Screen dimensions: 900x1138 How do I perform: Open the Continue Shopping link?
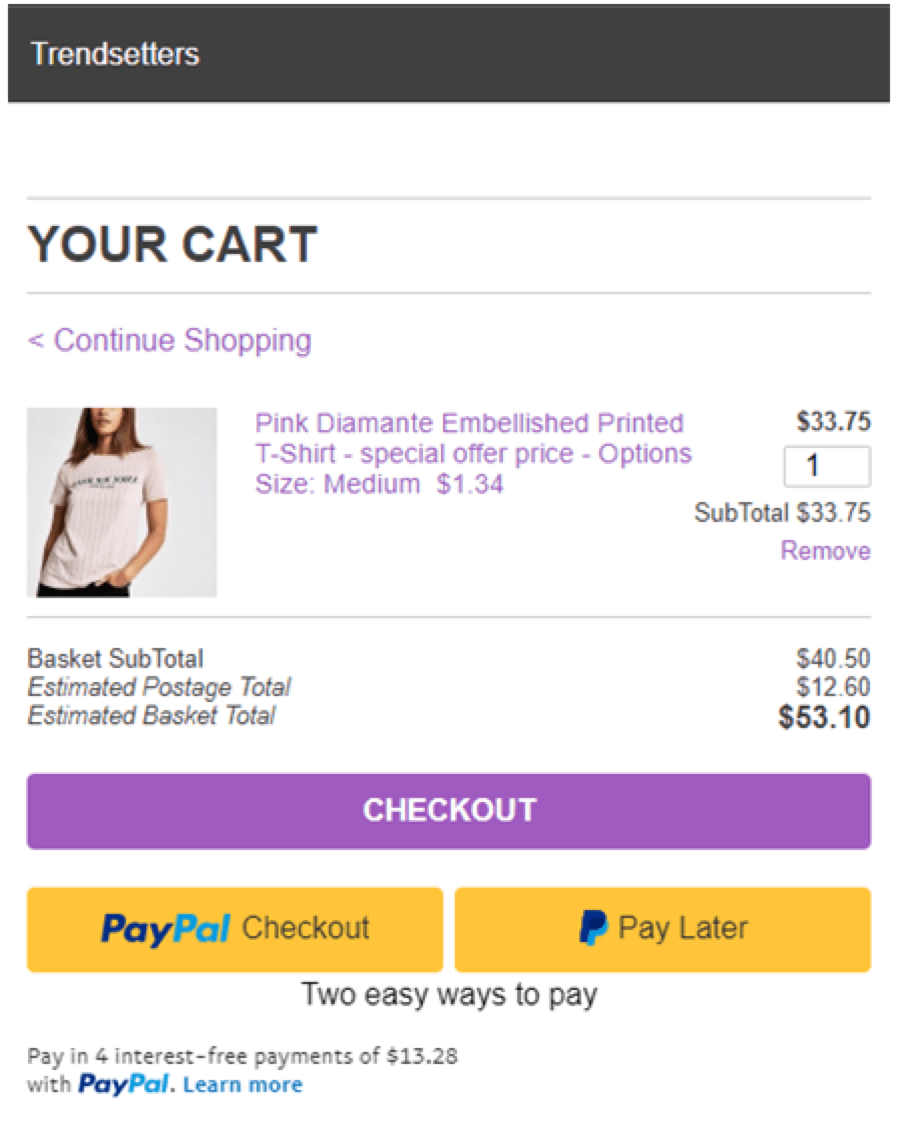tap(168, 340)
